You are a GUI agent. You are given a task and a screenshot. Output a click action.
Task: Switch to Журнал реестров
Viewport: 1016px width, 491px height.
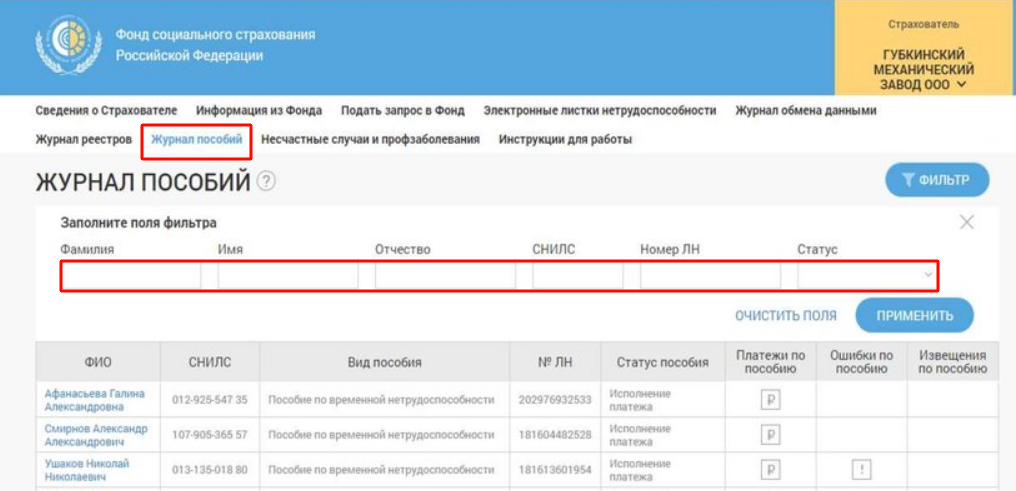(x=84, y=139)
